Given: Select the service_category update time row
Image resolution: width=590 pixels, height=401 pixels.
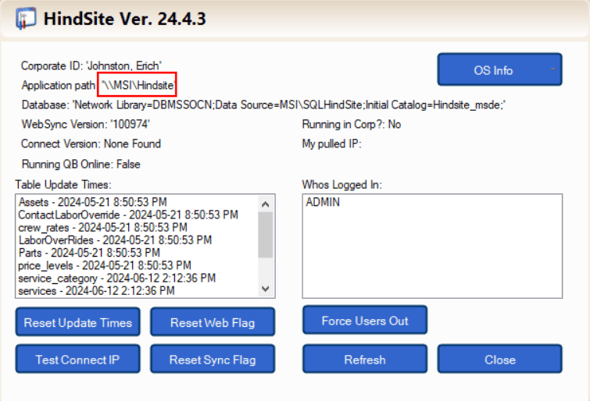Looking at the screenshot, I should (117, 278).
